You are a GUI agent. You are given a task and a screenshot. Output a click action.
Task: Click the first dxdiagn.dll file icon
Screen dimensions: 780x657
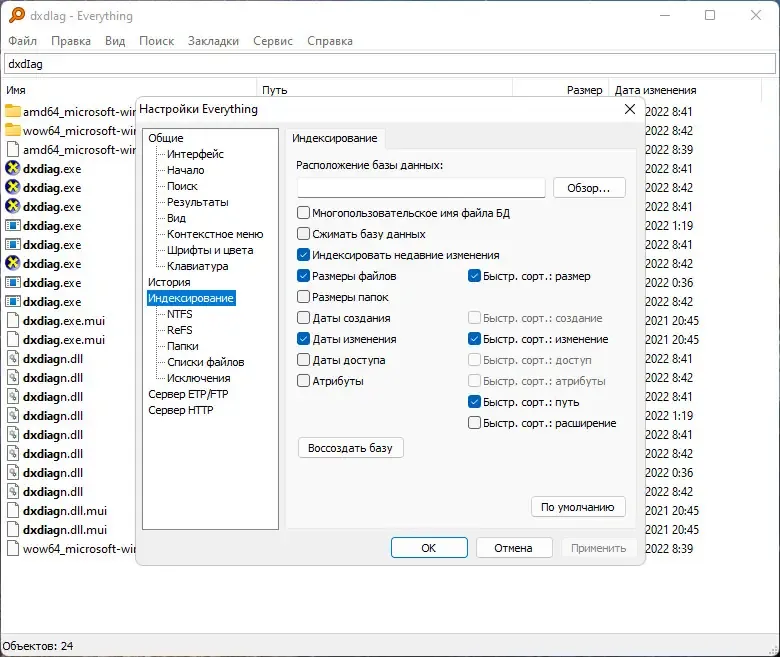pos(13,359)
